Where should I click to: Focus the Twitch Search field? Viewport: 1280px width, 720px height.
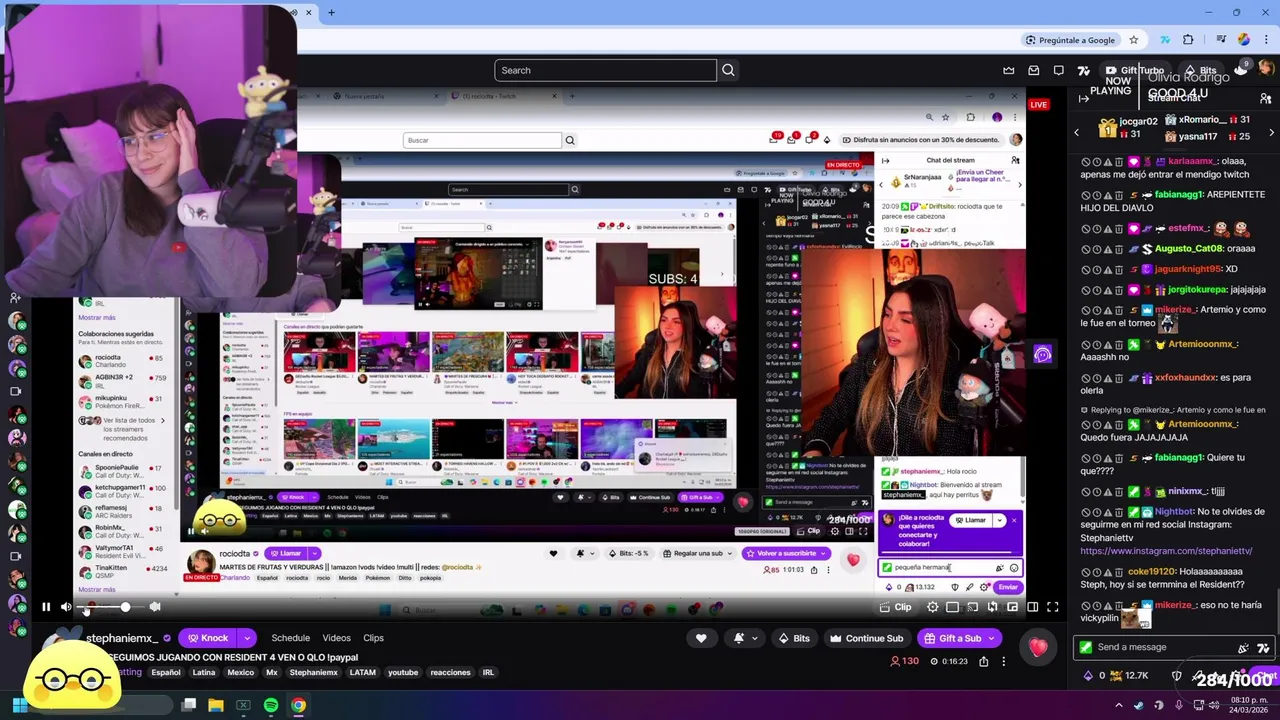click(x=605, y=70)
